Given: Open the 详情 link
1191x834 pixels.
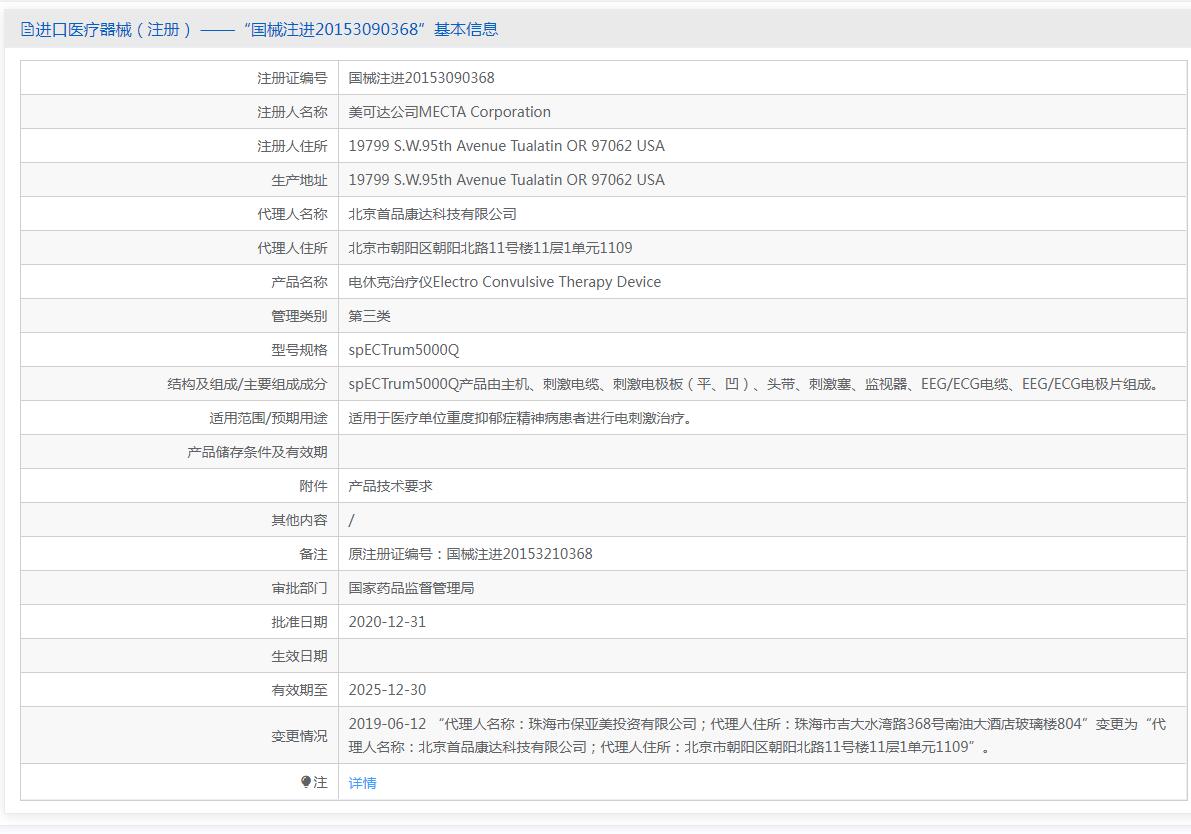Looking at the screenshot, I should pos(362,782).
